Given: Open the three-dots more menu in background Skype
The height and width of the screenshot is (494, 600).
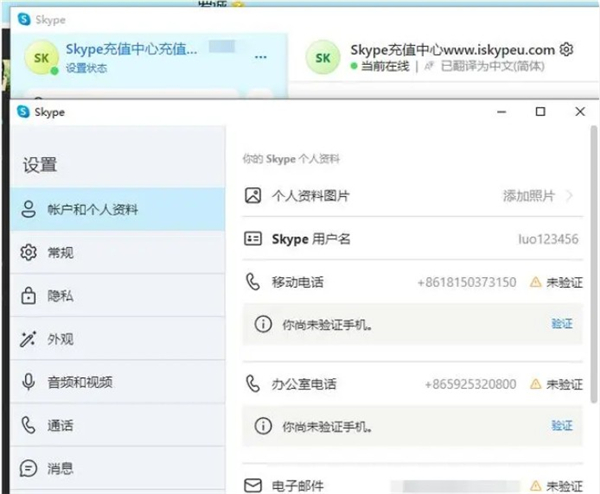Looking at the screenshot, I should pyautogui.click(x=261, y=57).
